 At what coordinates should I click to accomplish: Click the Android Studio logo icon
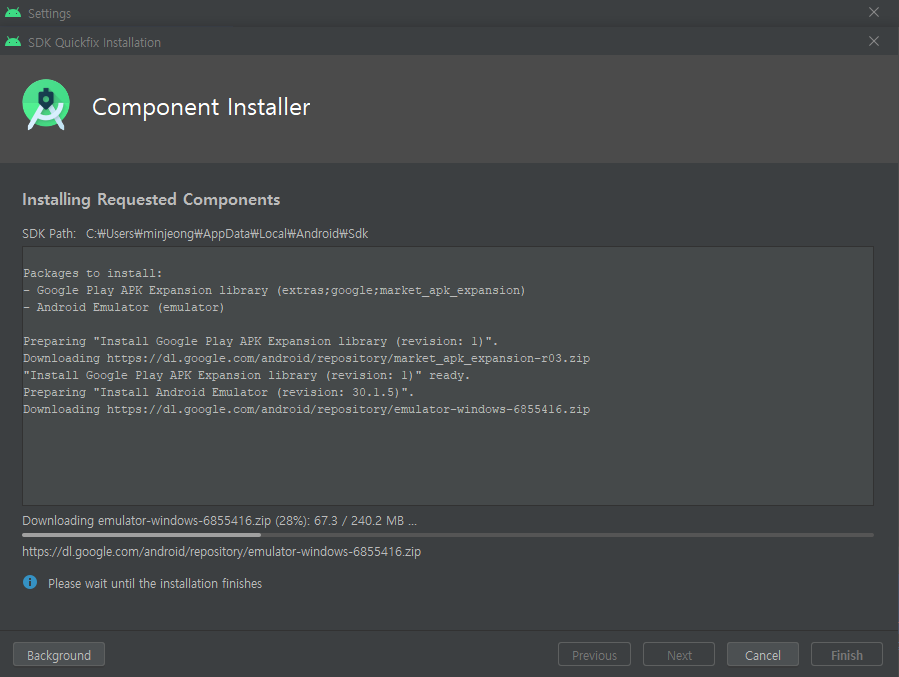pos(46,105)
